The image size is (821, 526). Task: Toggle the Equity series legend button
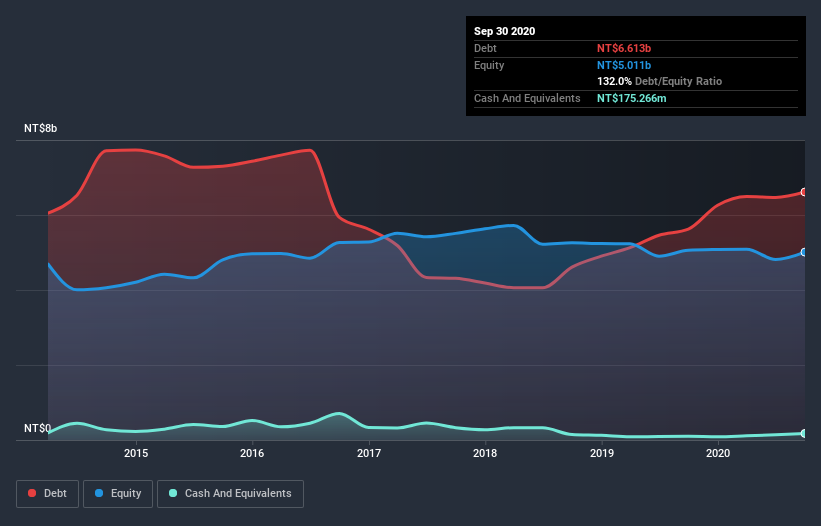[x=118, y=494]
